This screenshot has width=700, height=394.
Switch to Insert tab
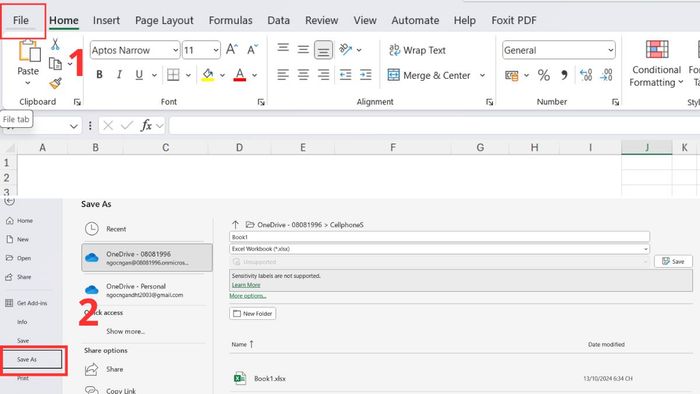click(106, 21)
